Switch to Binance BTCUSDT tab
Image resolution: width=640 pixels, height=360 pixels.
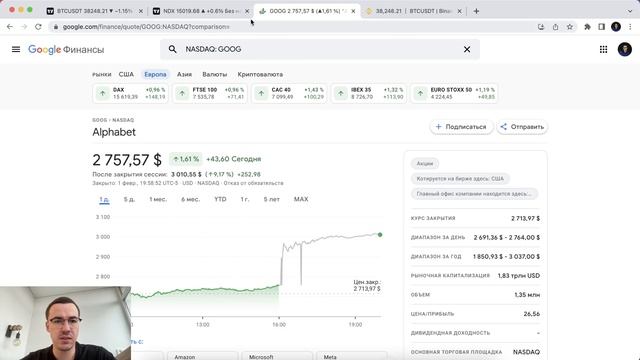point(413,11)
